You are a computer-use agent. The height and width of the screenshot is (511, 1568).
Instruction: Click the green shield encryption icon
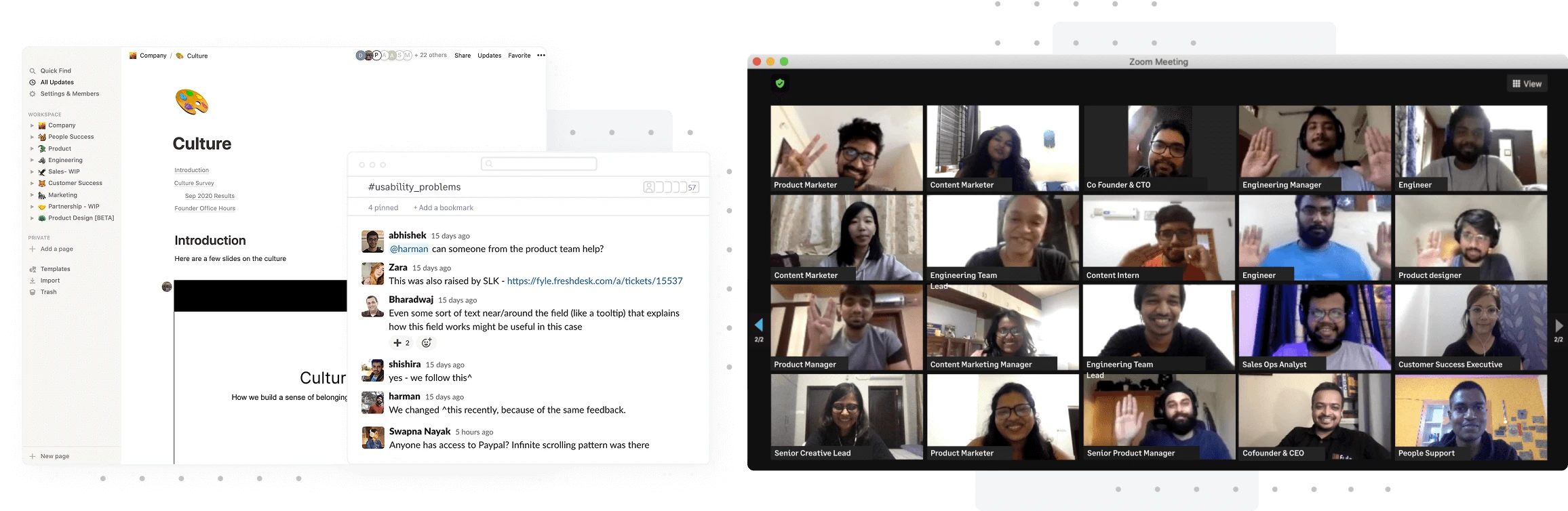point(780,83)
